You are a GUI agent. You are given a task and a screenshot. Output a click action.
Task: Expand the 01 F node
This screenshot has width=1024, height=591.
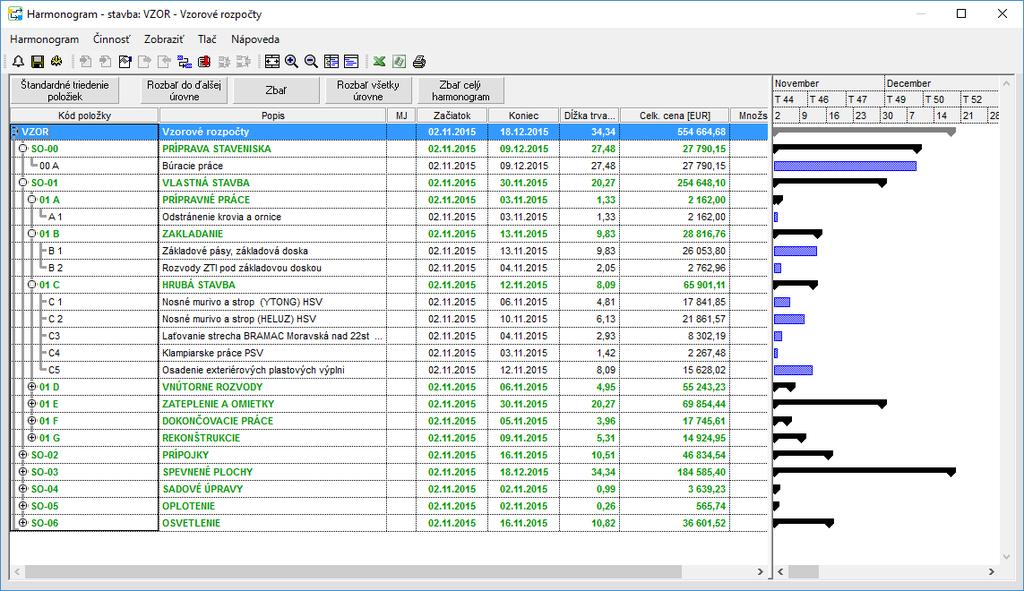pos(31,421)
